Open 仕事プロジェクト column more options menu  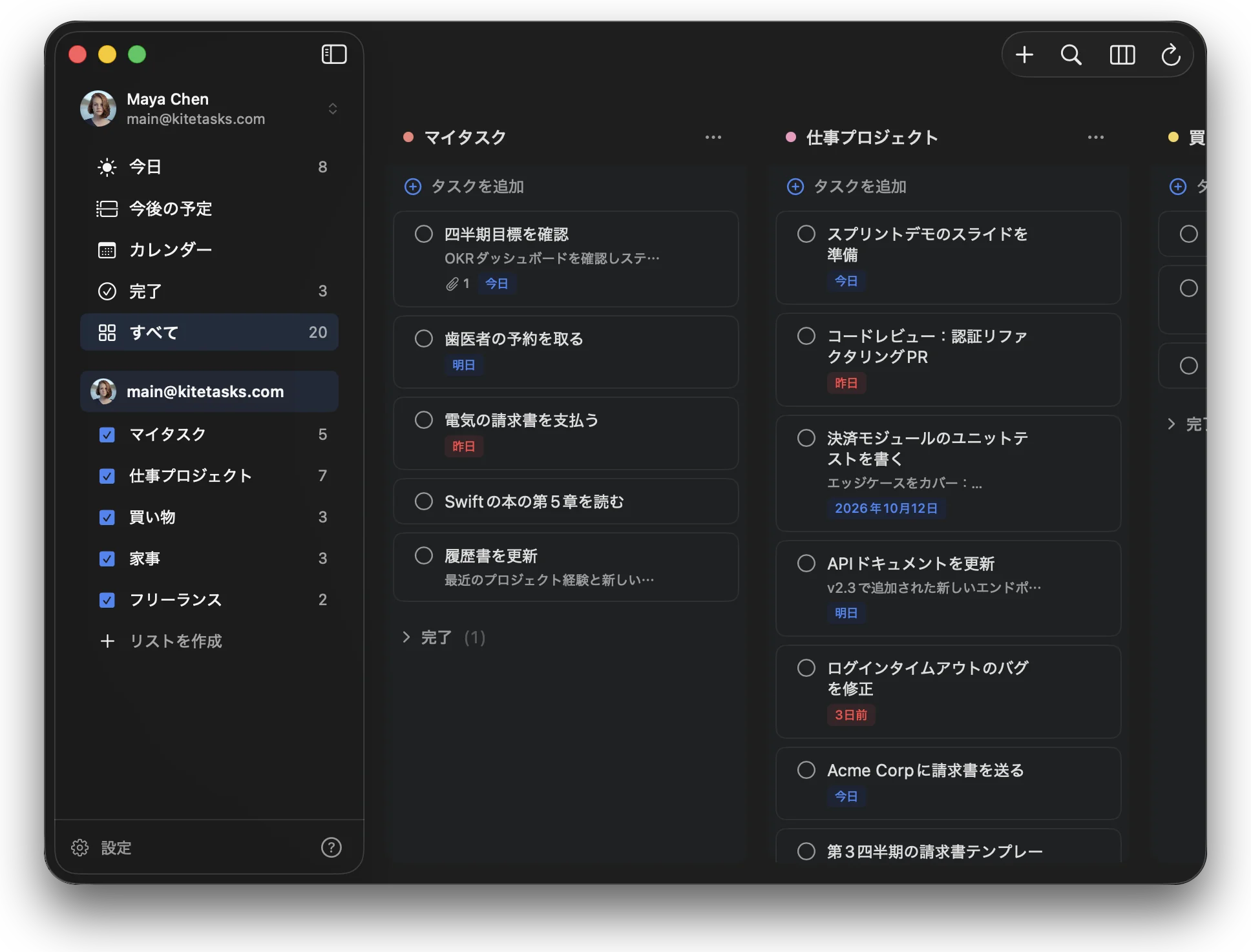click(1096, 137)
